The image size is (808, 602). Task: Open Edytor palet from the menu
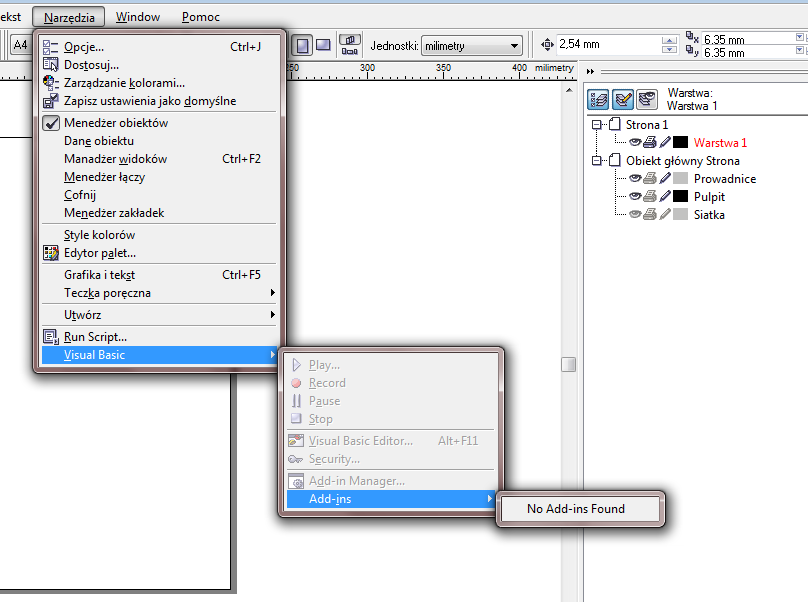pos(99,253)
